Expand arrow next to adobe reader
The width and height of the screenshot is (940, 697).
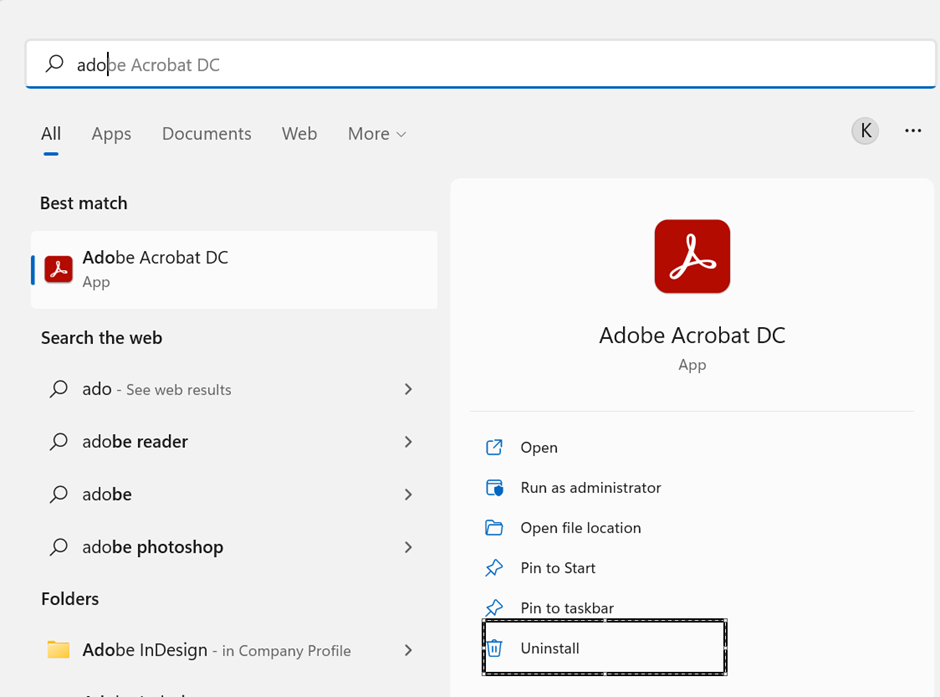[408, 442]
